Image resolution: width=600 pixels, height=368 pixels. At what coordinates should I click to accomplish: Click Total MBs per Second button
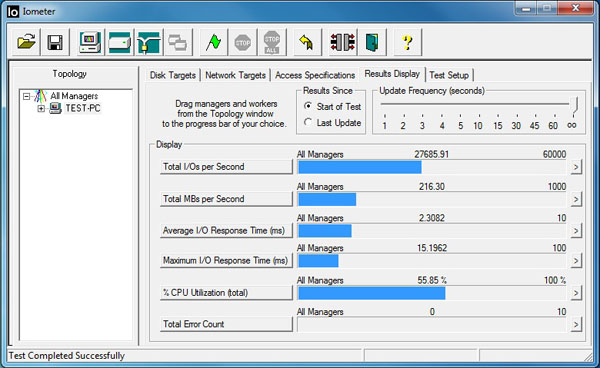pyautogui.click(x=226, y=199)
